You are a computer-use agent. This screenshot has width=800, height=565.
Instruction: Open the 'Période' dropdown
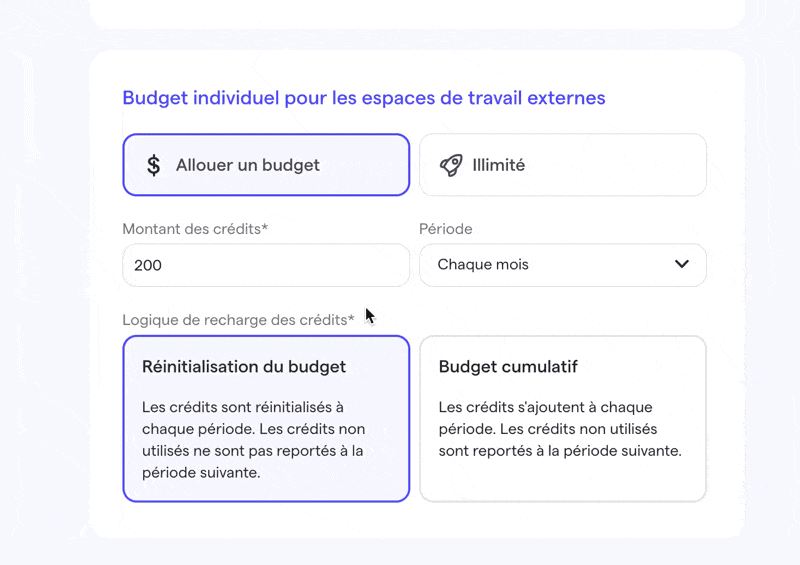click(562, 265)
